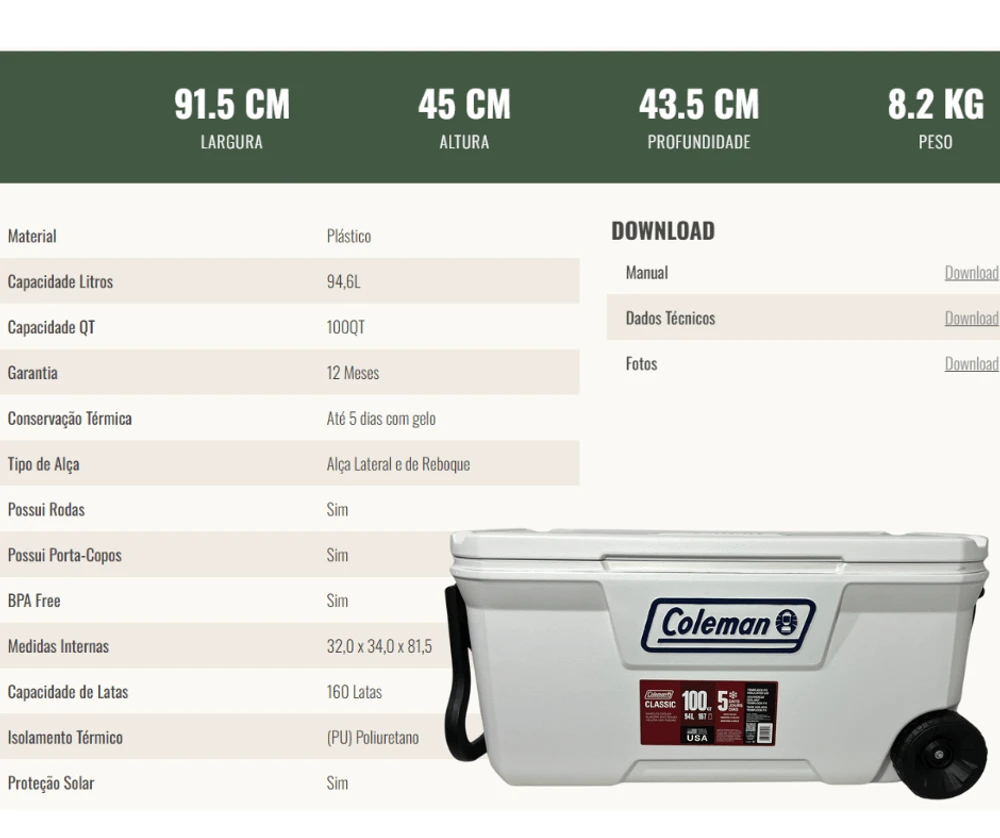Select the 8.2 KG peso value
1000x838 pixels.
936,104
